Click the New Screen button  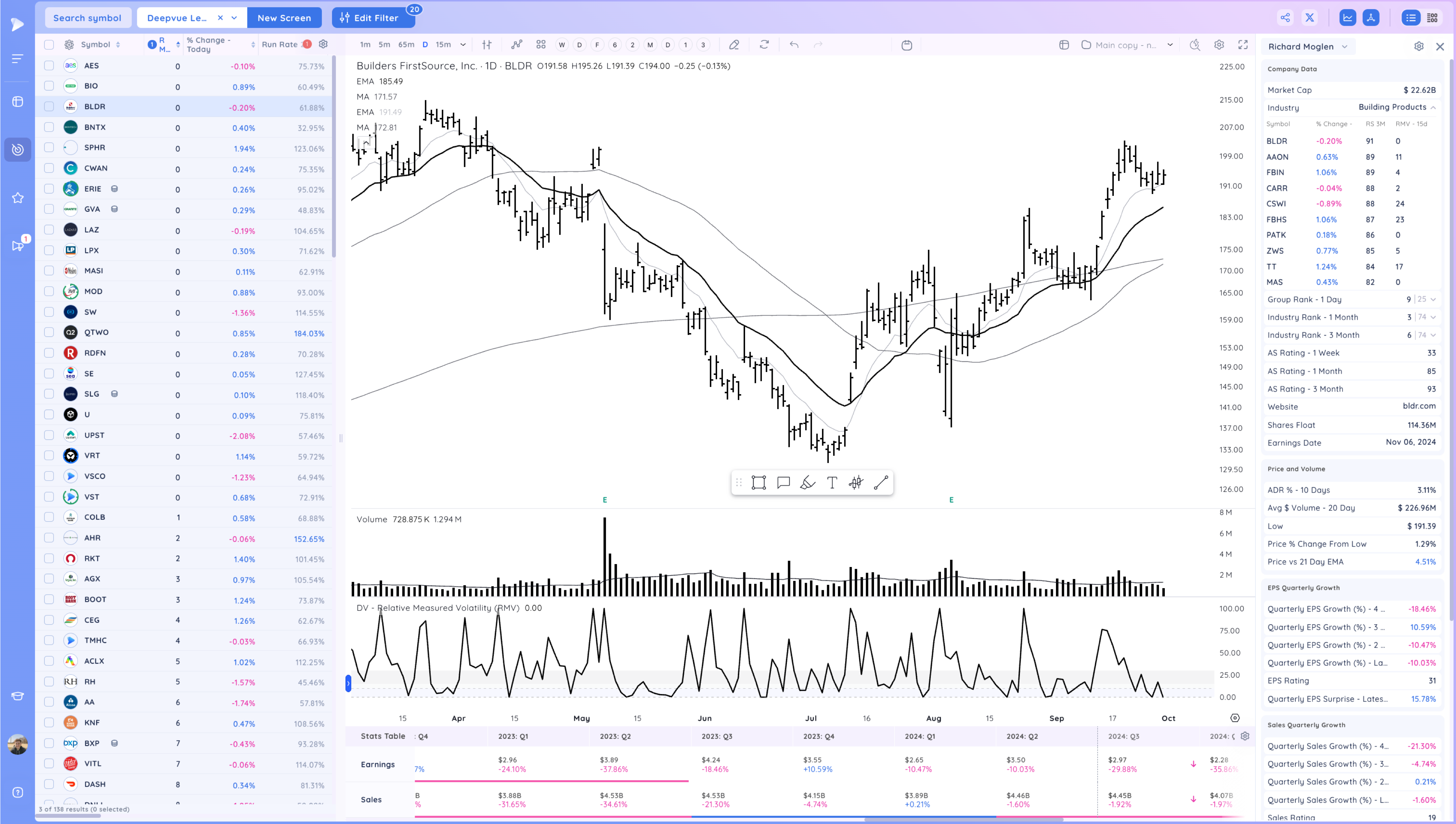284,17
